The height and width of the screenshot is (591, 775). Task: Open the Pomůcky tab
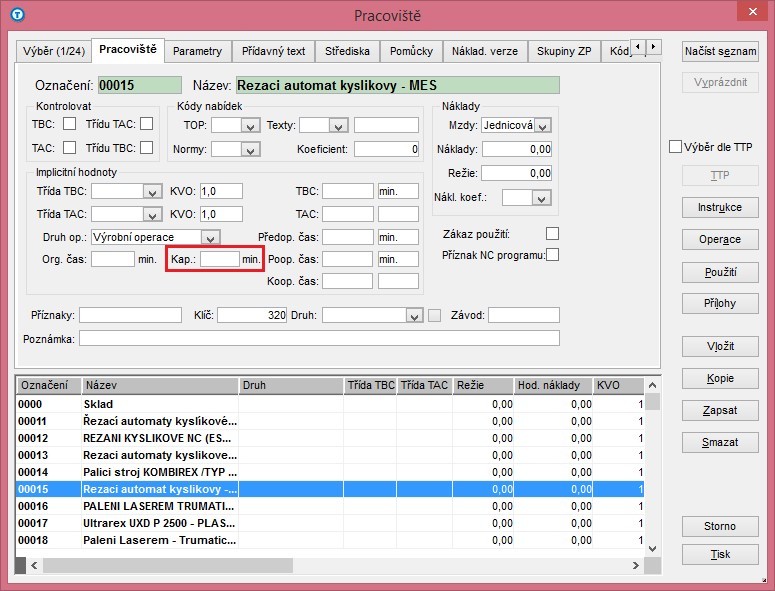point(411,51)
